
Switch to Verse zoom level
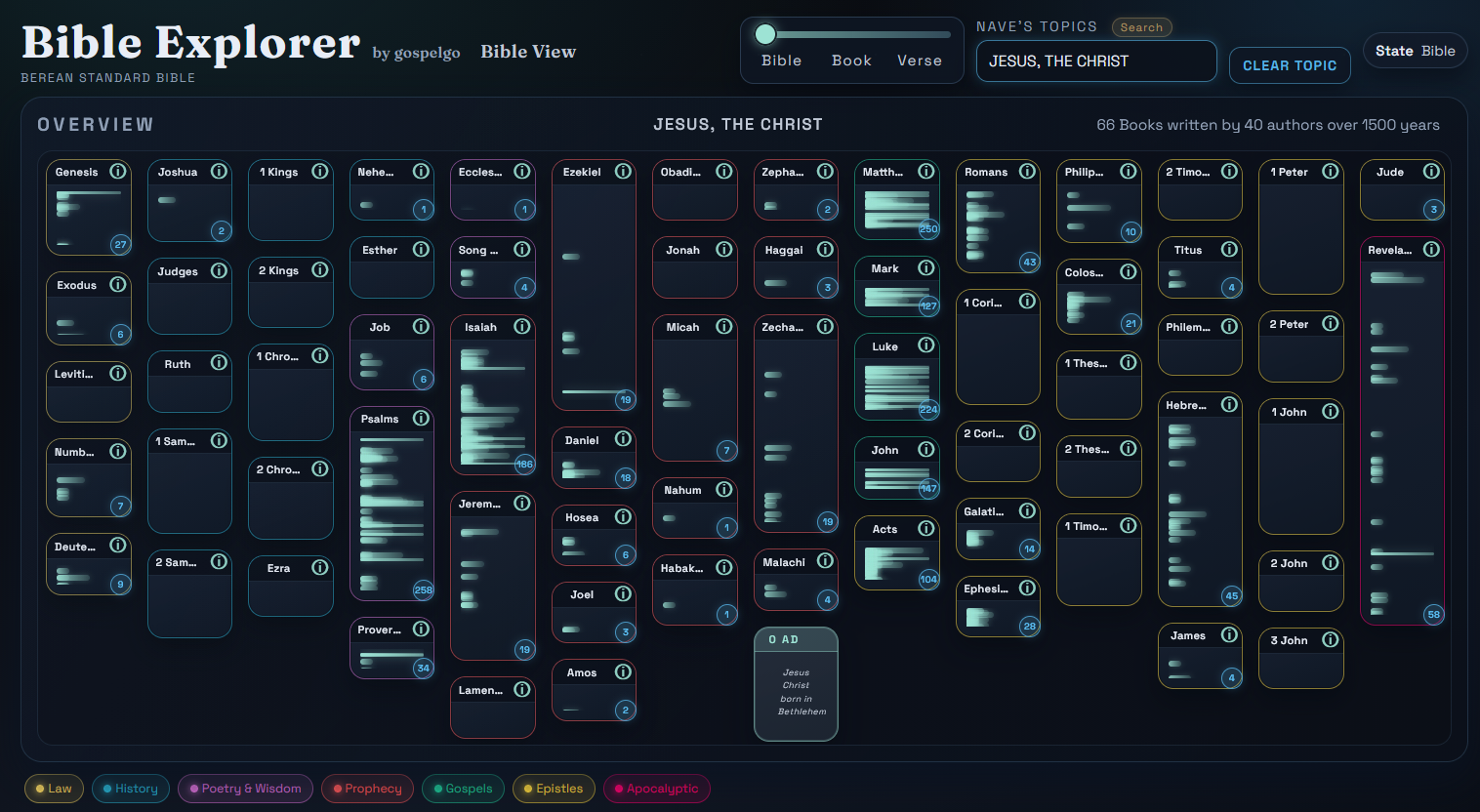coord(919,61)
